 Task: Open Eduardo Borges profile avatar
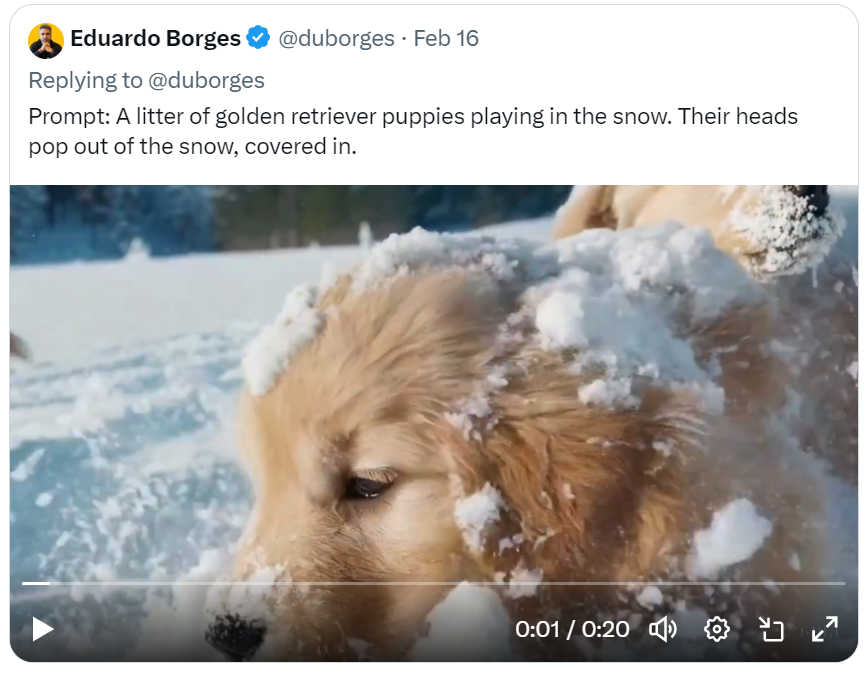(x=46, y=41)
